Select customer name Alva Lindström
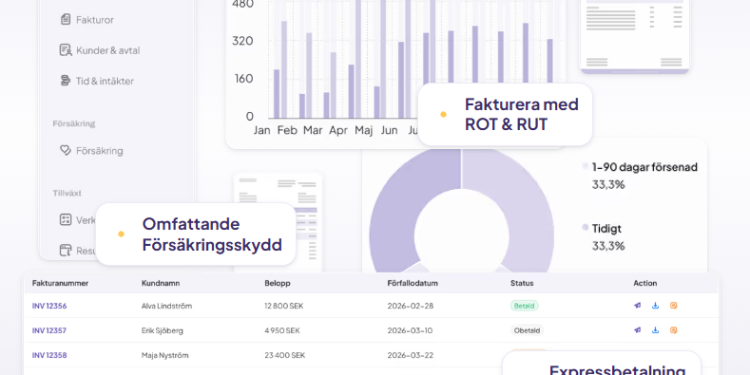 point(166,306)
